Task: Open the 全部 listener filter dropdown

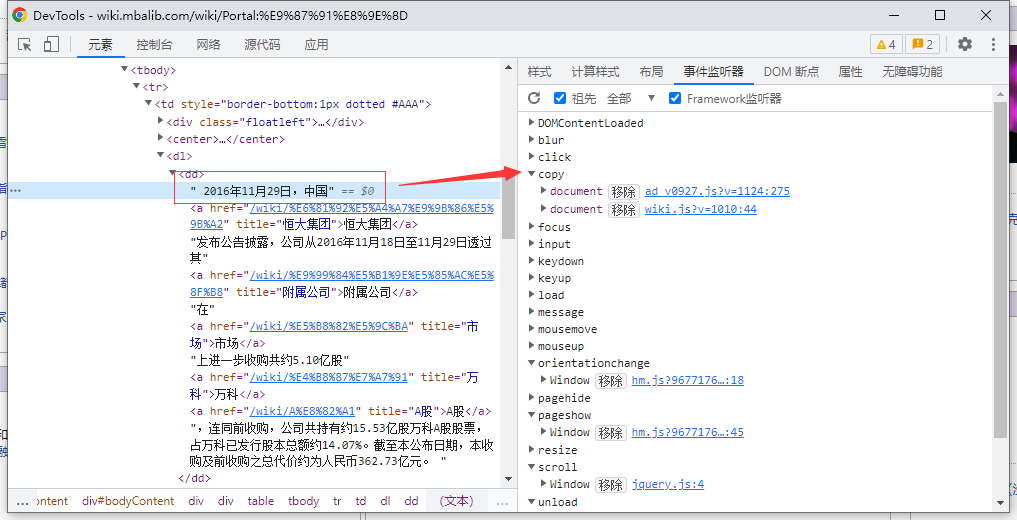Action: [632, 99]
